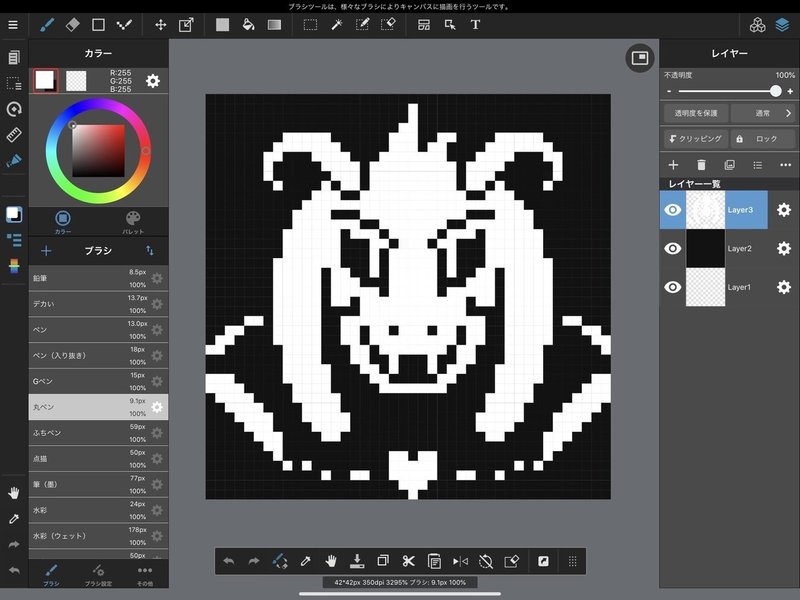Viewport: 800px width, 600px height.
Task: Select the Brush tool in top toolbar
Action: tap(47, 24)
